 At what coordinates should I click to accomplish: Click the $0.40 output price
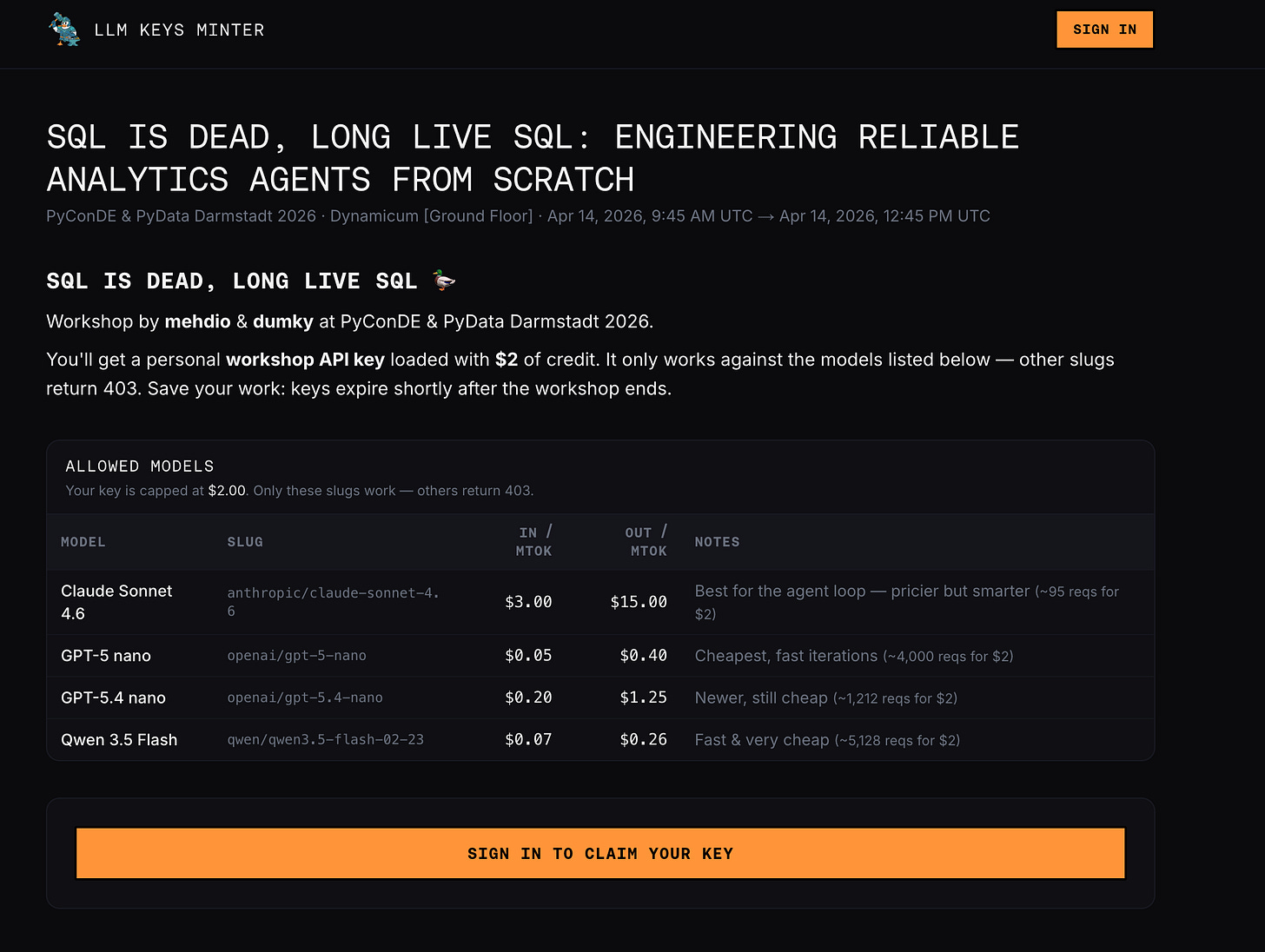pyautogui.click(x=644, y=656)
